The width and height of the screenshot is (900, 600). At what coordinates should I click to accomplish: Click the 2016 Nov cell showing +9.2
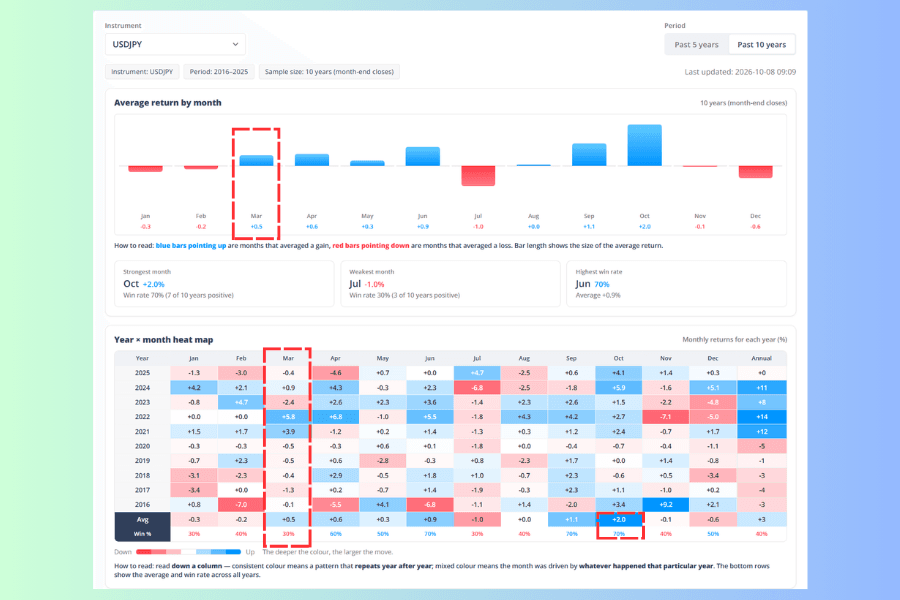(666, 505)
